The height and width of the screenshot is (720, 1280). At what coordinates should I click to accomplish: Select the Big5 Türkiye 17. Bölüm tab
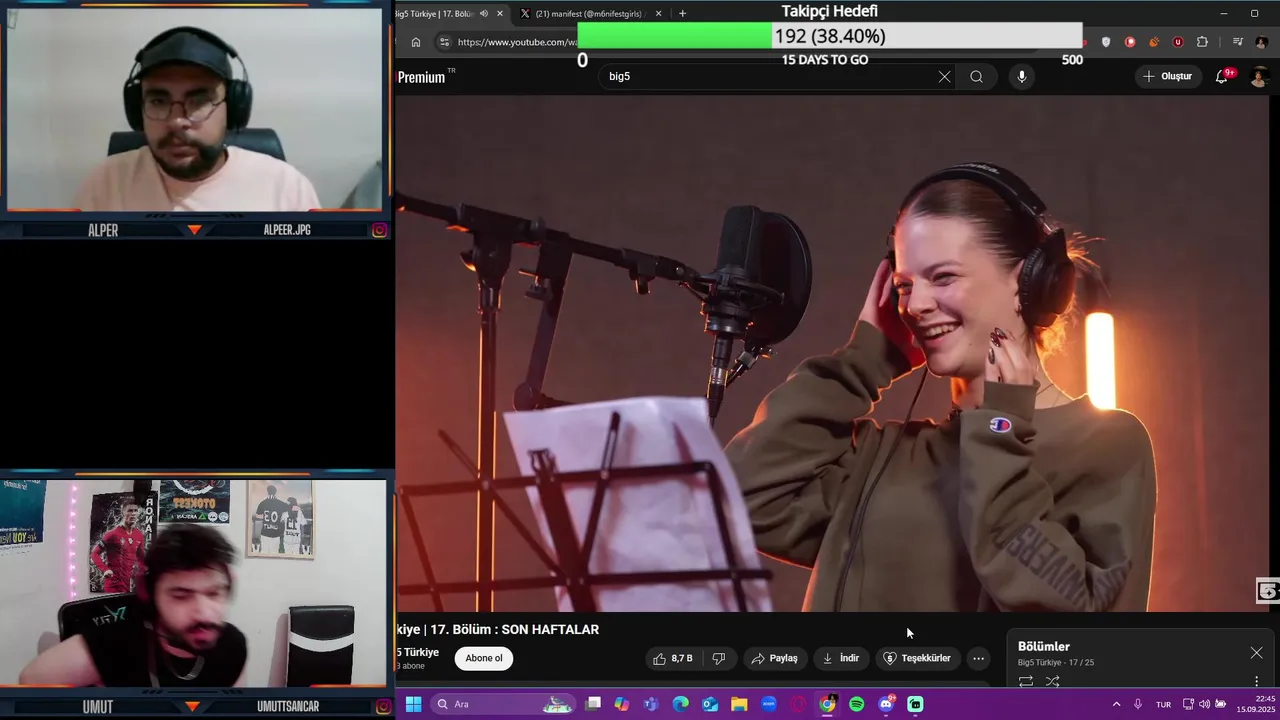[x=435, y=14]
